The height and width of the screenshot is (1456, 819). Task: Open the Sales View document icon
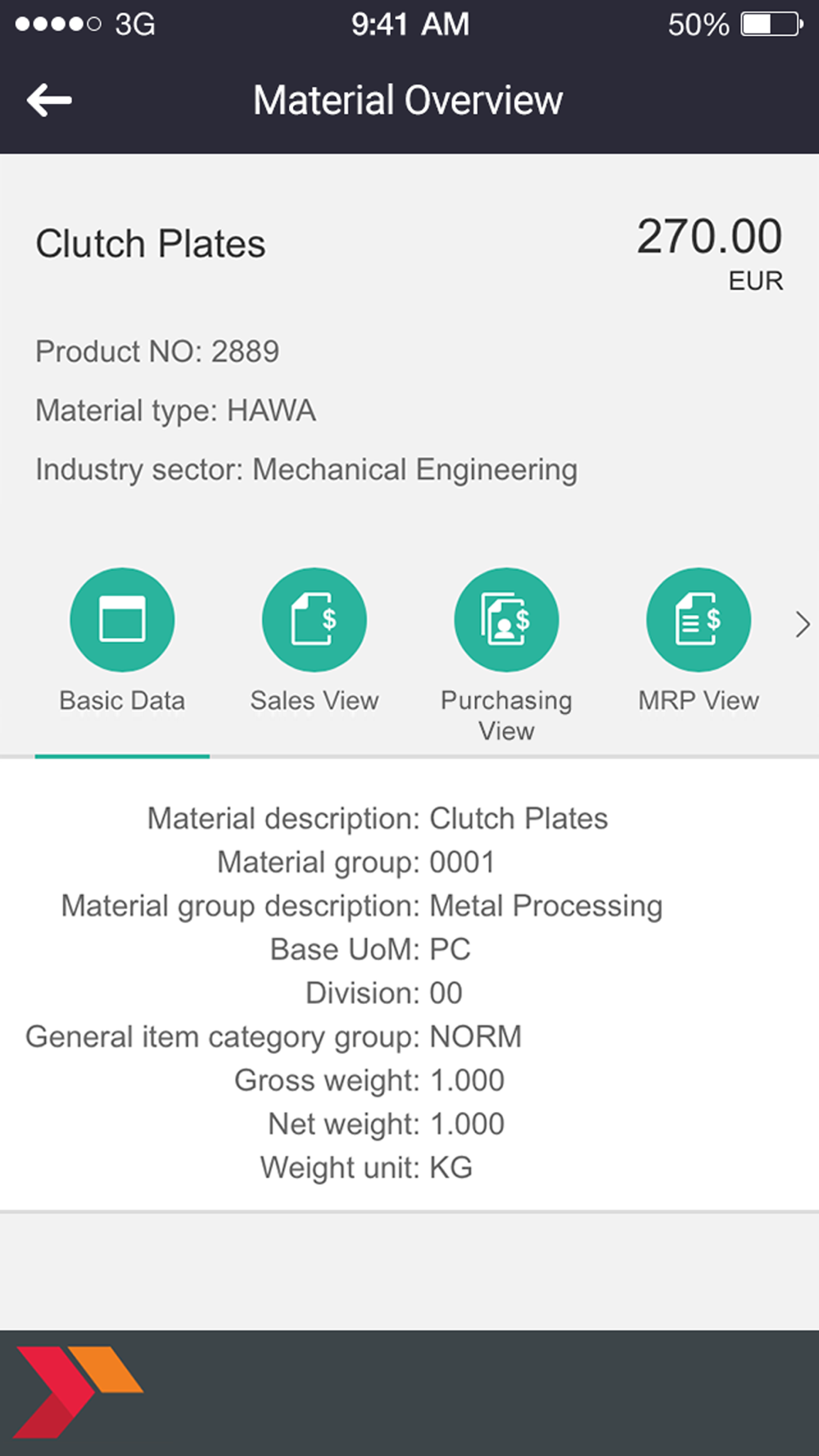tap(314, 620)
